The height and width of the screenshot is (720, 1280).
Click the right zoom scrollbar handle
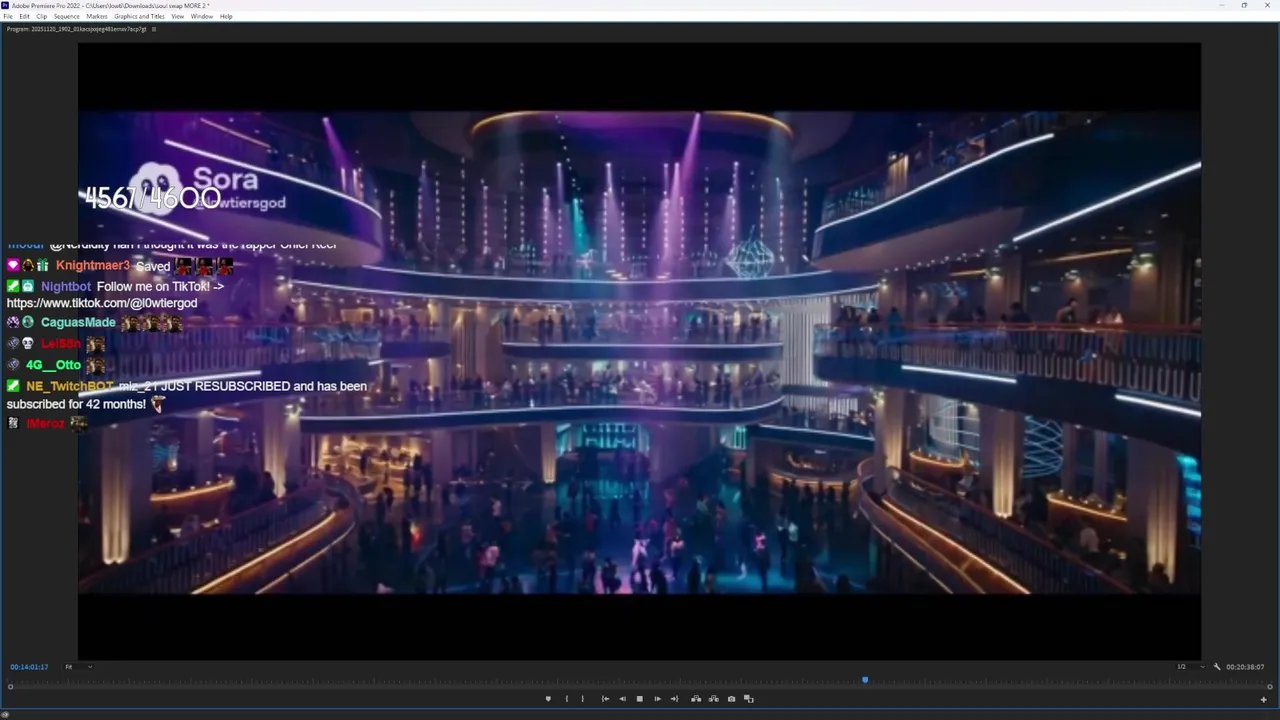pyautogui.click(x=1270, y=686)
